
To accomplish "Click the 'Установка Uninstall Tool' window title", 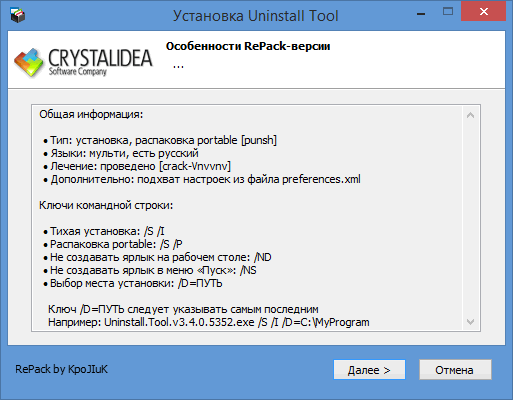I will point(256,16).
